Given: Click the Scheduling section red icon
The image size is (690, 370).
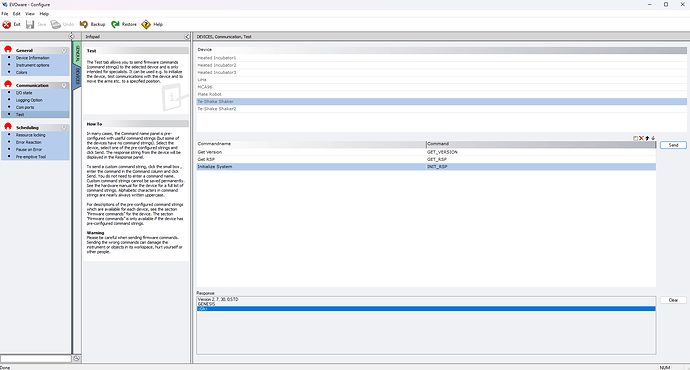Looking at the screenshot, I should [8, 126].
